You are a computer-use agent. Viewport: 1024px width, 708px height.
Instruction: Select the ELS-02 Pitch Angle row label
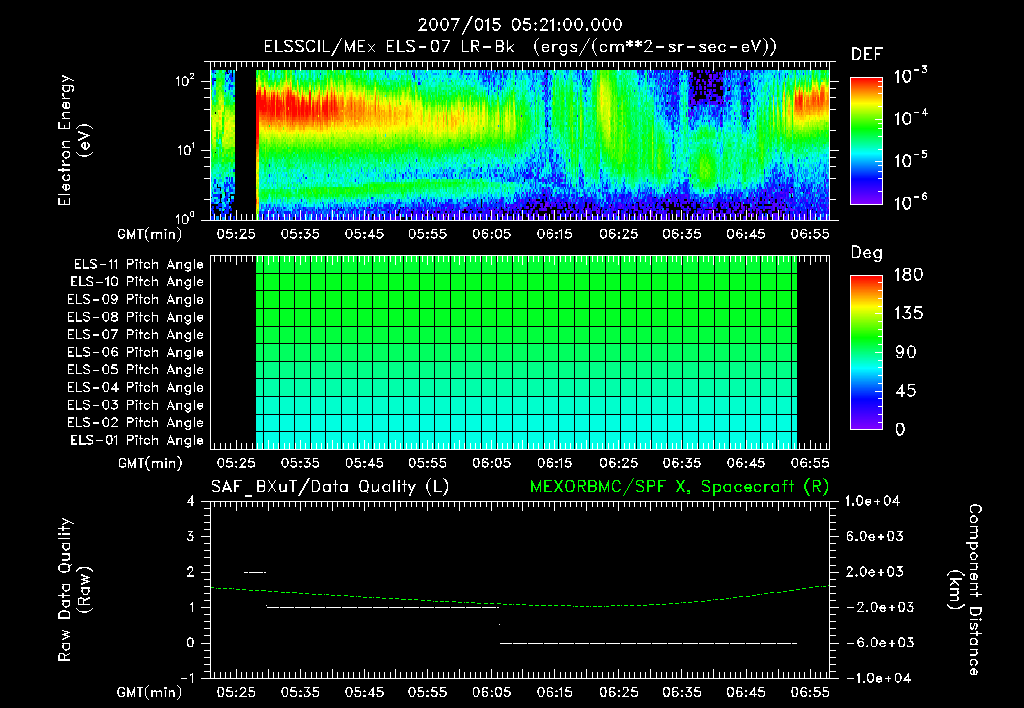pos(136,423)
